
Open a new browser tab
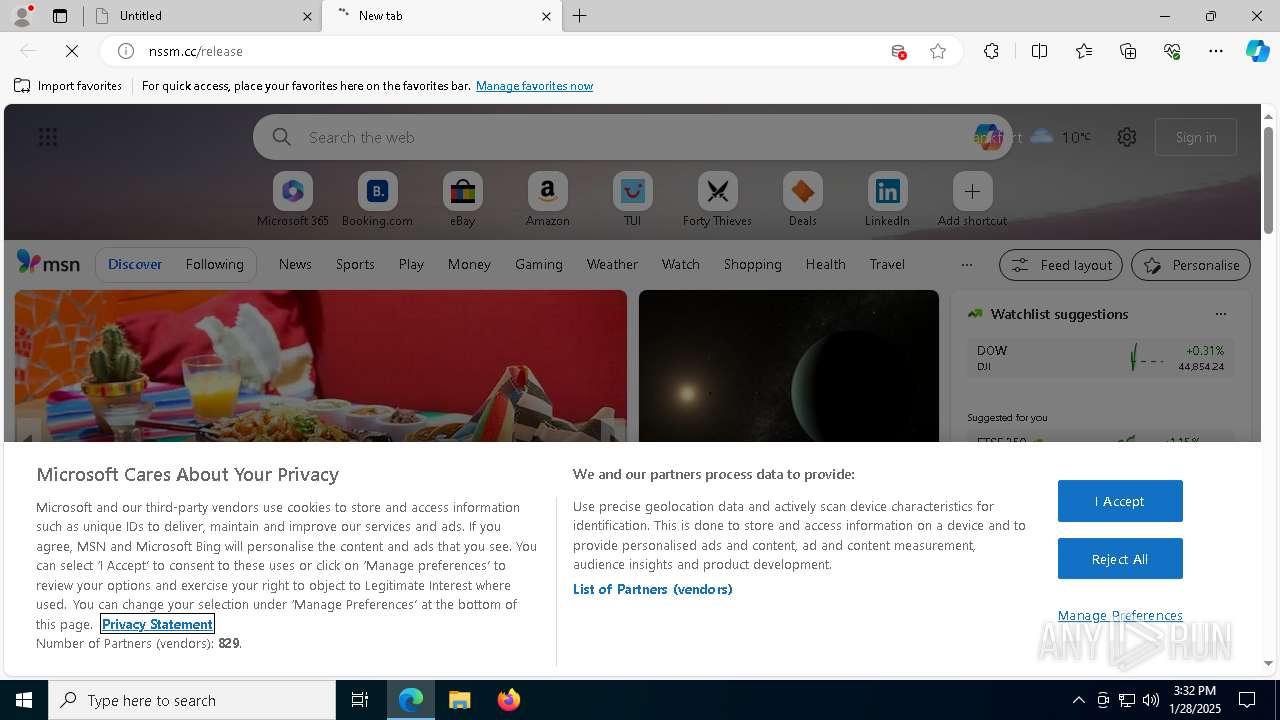point(580,16)
